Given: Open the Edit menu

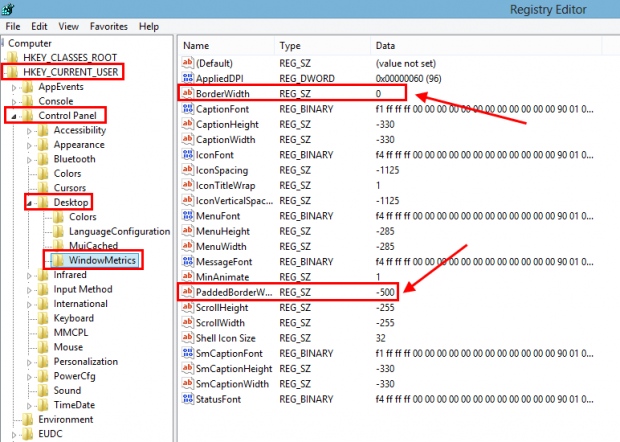Looking at the screenshot, I should point(39,26).
